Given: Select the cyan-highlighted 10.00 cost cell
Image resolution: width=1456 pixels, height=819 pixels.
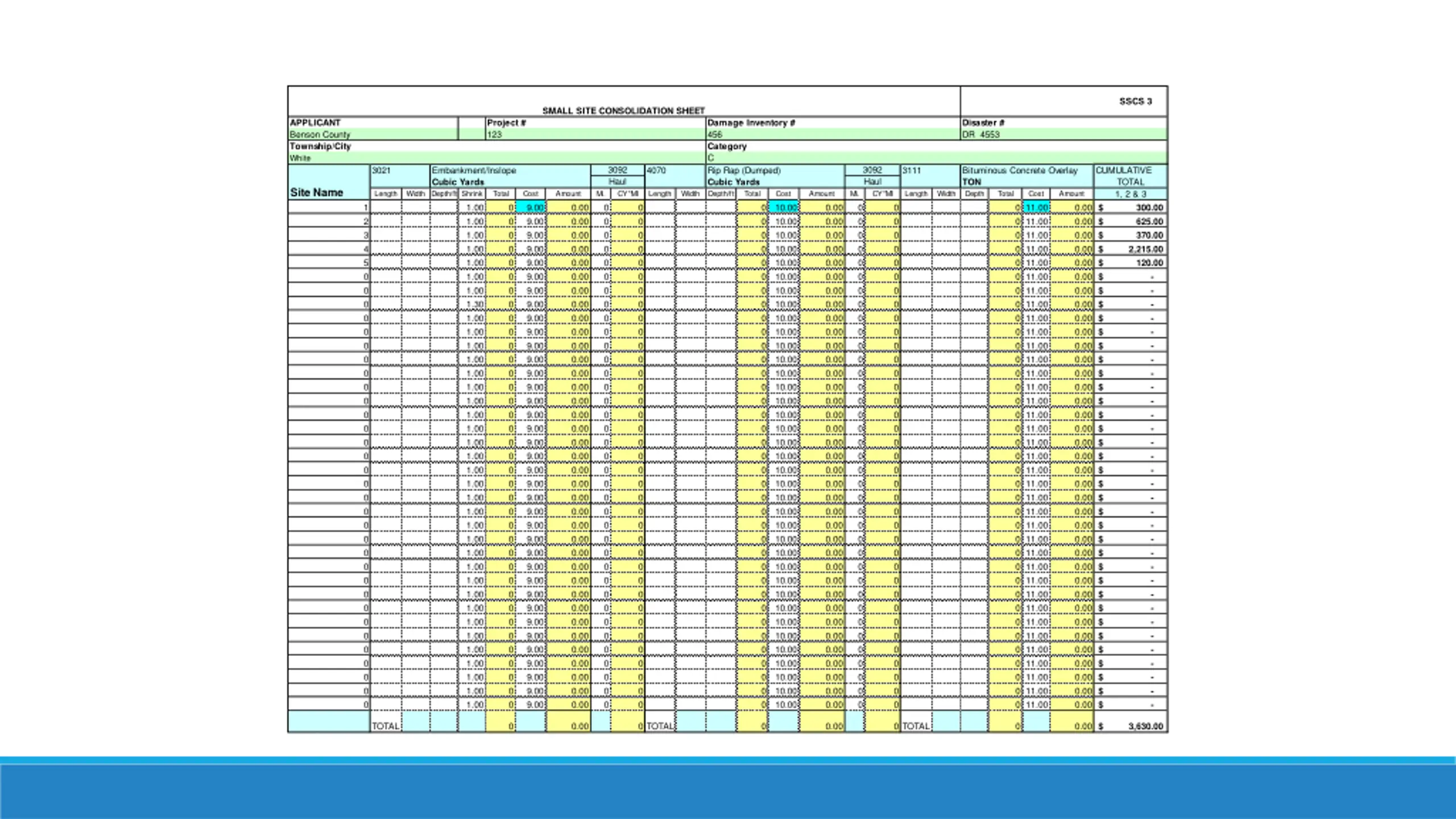Looking at the screenshot, I should (784, 208).
